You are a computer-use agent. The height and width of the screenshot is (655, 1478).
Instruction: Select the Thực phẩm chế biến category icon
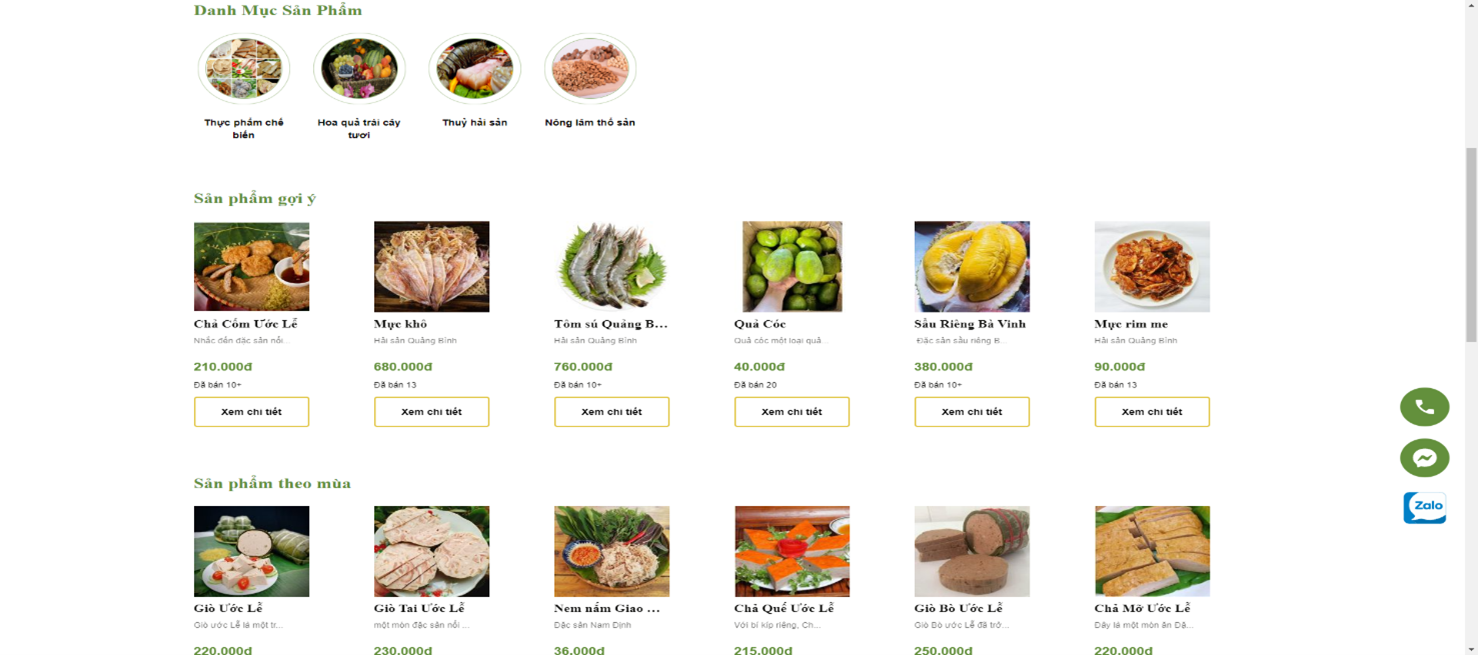[x=244, y=68]
